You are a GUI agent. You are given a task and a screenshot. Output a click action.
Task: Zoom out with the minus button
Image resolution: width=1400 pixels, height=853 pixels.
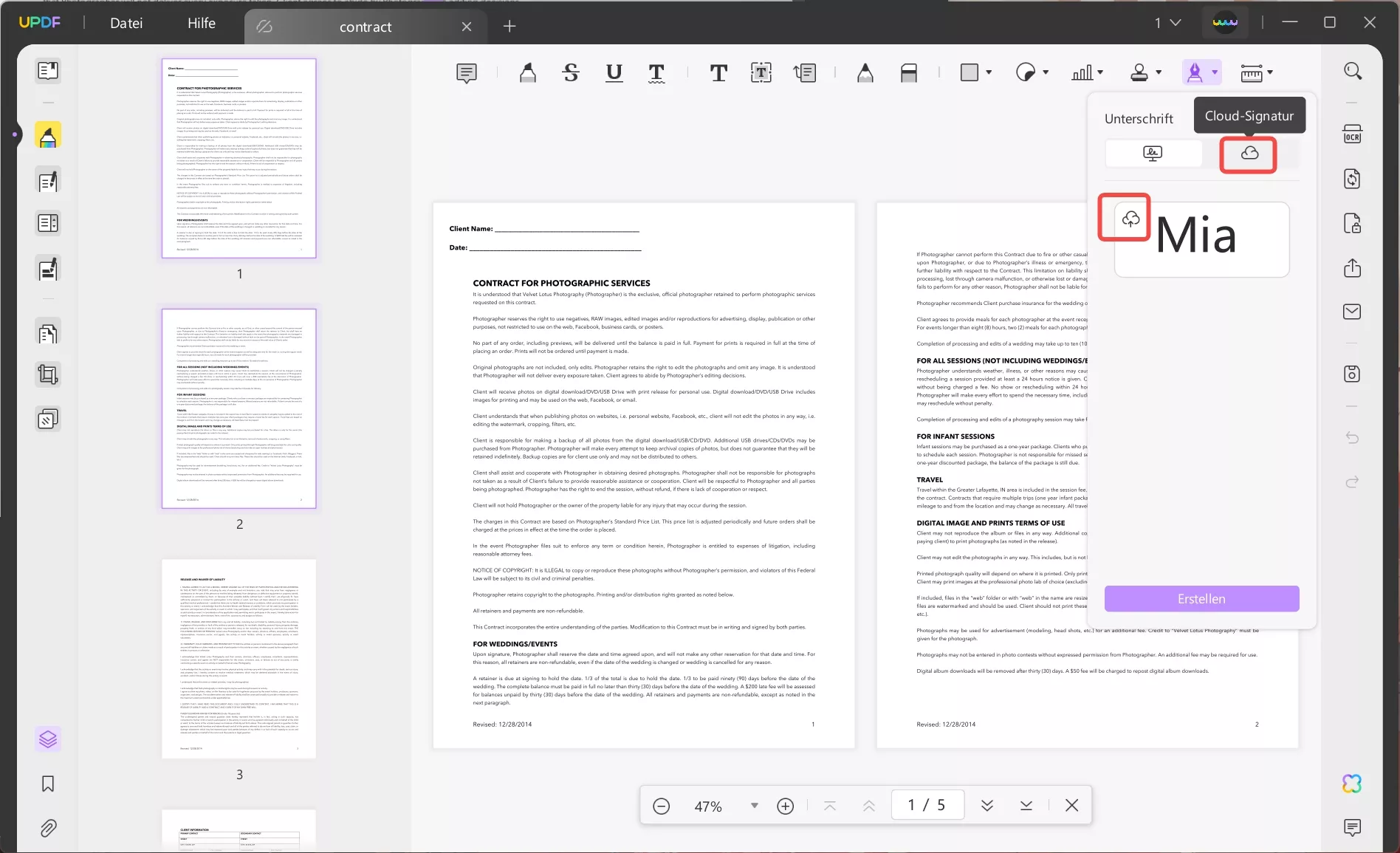coord(662,806)
